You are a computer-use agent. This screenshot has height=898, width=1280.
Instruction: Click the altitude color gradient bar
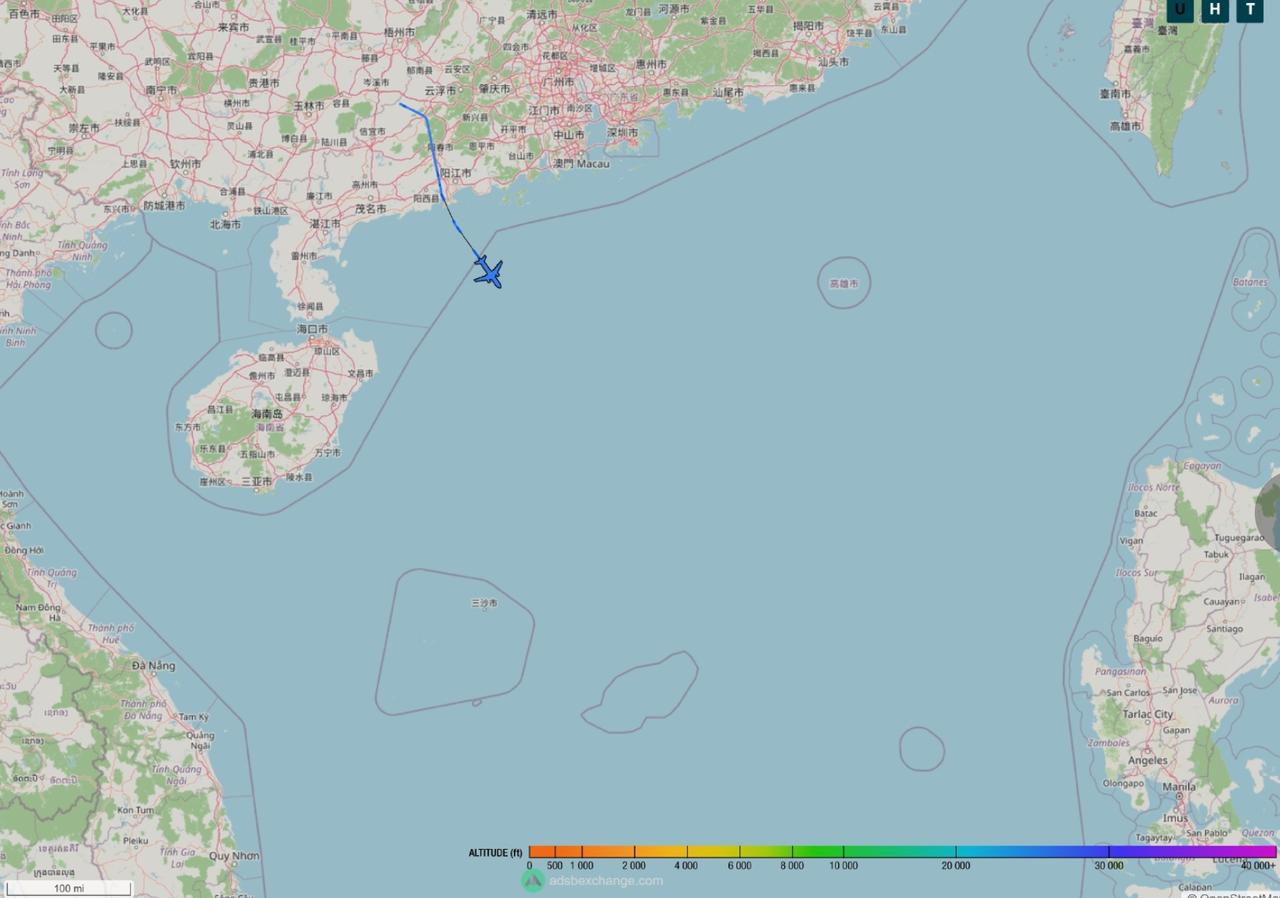click(x=902, y=852)
